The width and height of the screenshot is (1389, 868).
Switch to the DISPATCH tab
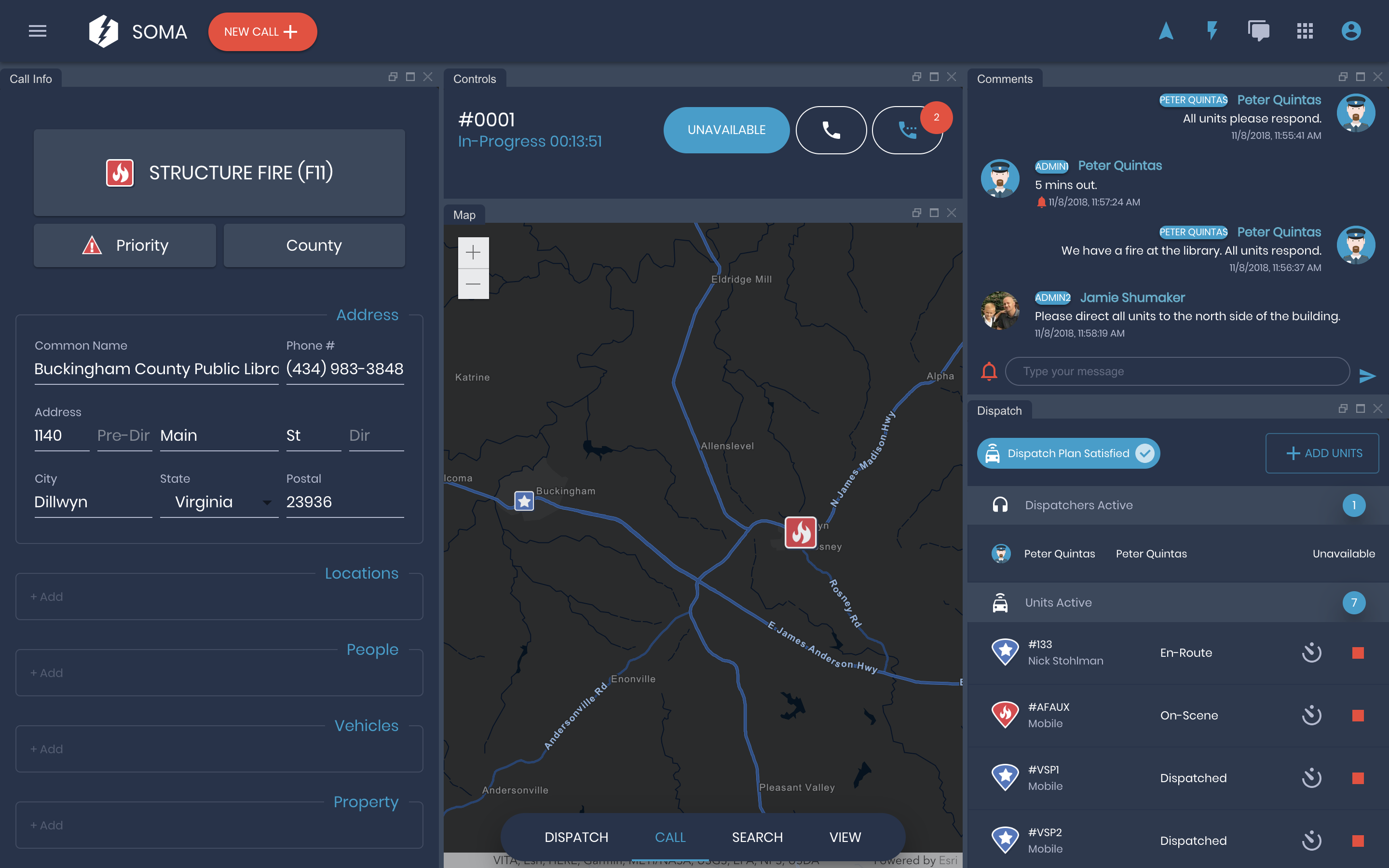(x=576, y=837)
